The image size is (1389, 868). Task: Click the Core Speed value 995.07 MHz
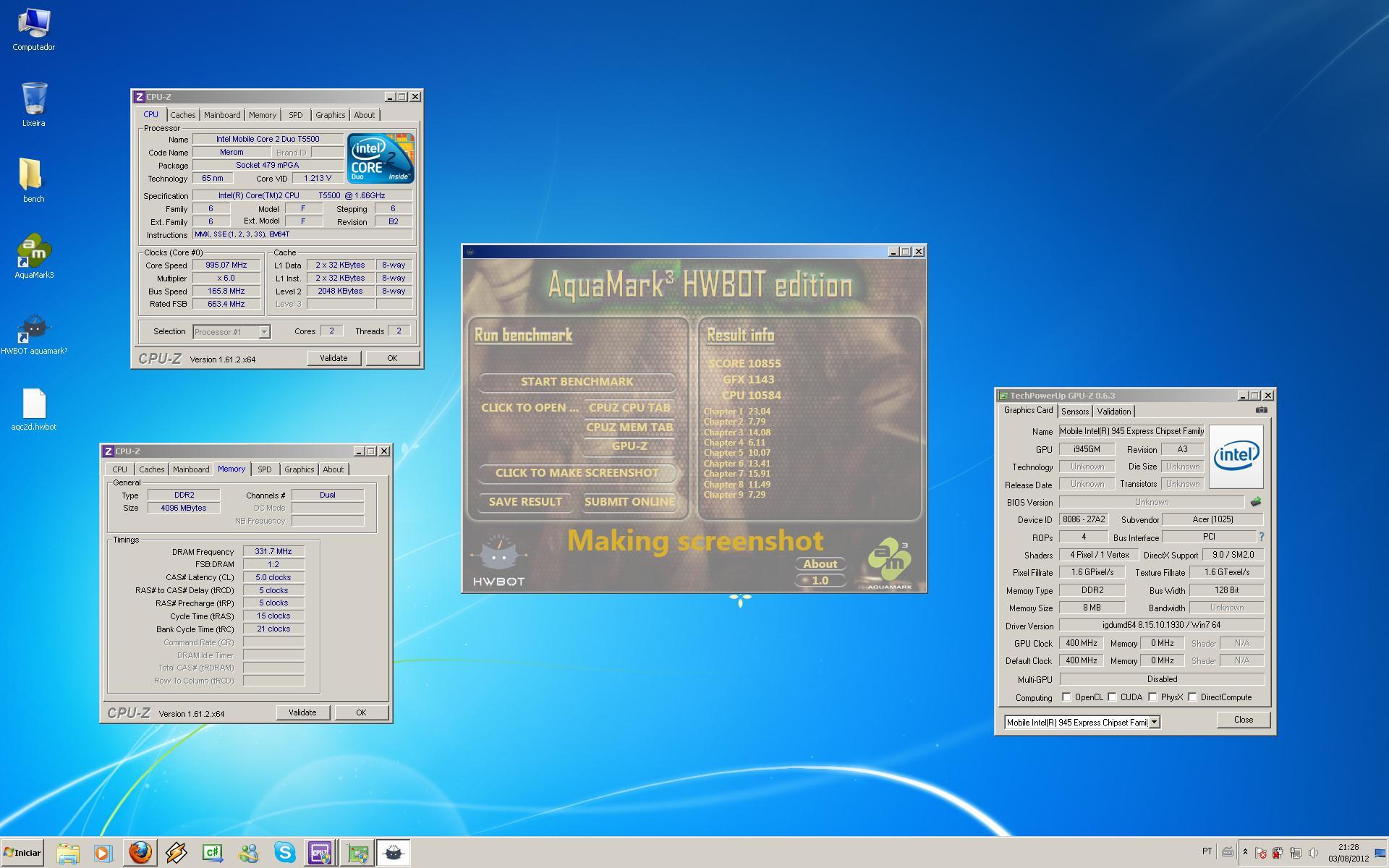tap(226, 265)
